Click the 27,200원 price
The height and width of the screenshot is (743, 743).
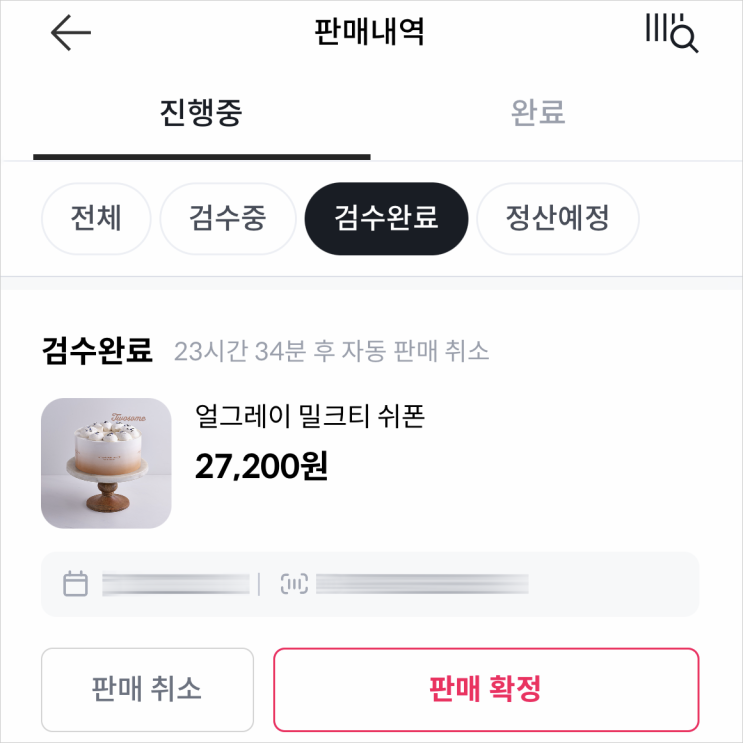pyautogui.click(x=261, y=465)
